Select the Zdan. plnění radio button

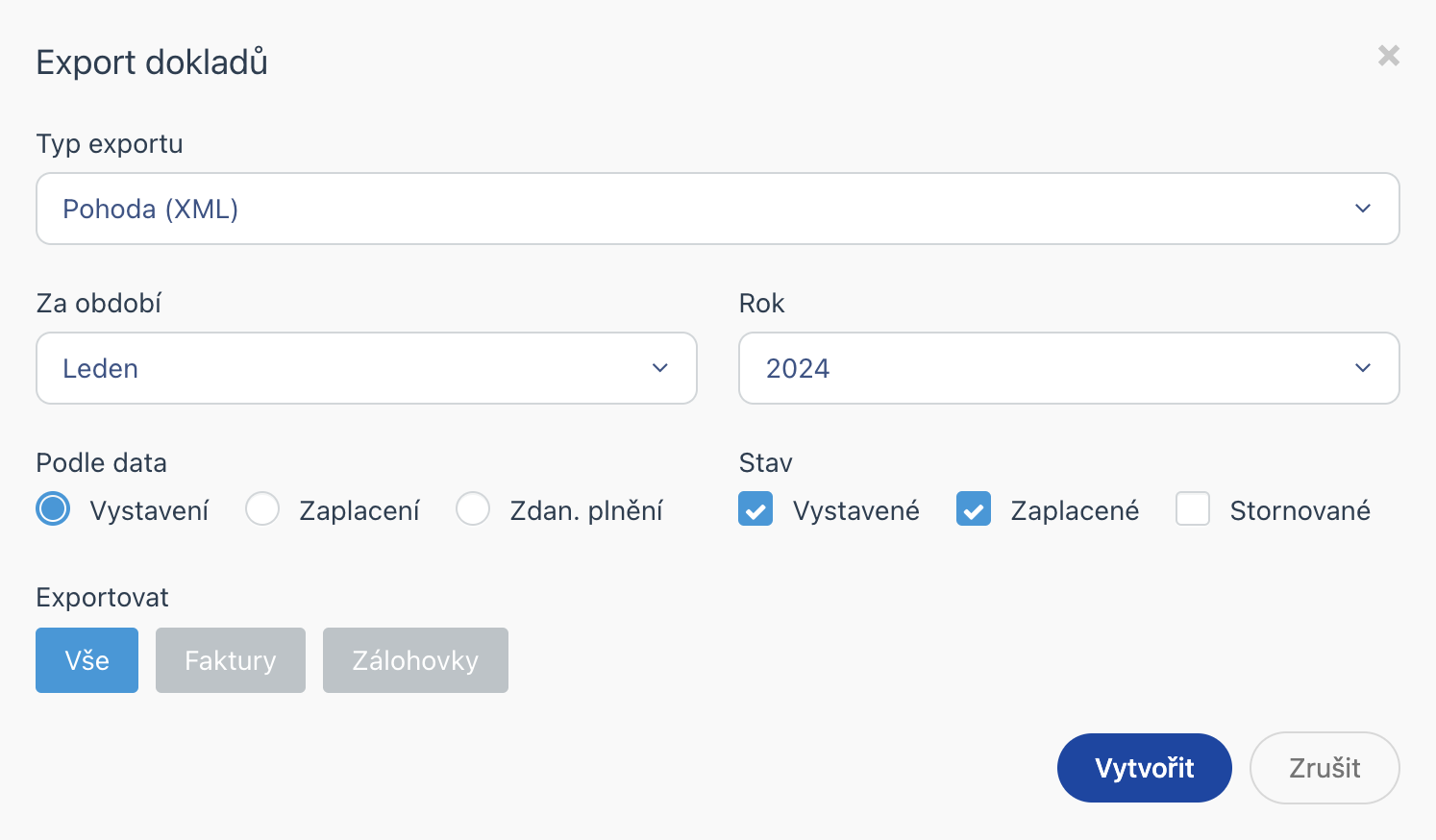pyautogui.click(x=473, y=508)
